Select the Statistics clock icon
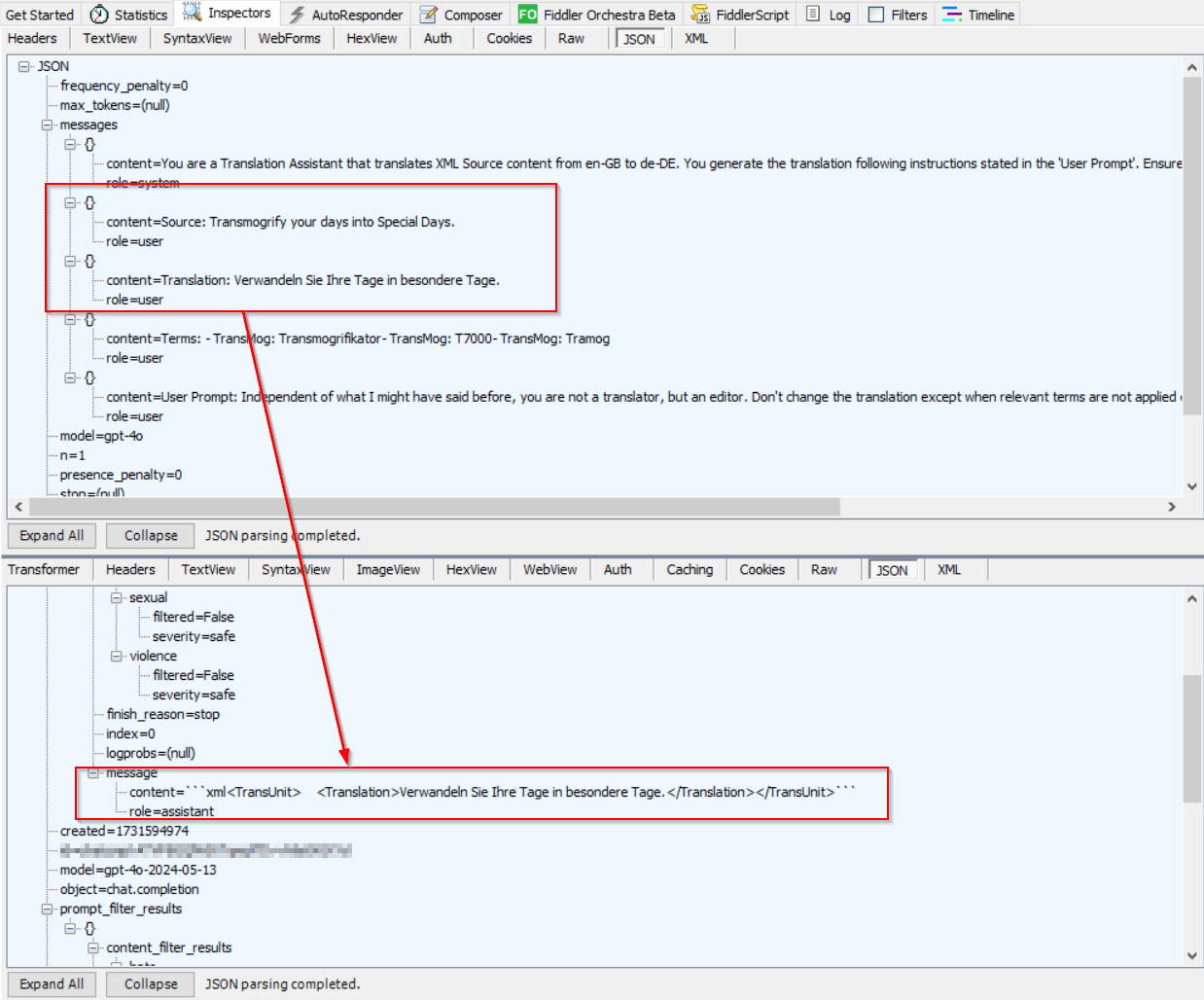Screen dimensions: 1204x1000 point(98,14)
